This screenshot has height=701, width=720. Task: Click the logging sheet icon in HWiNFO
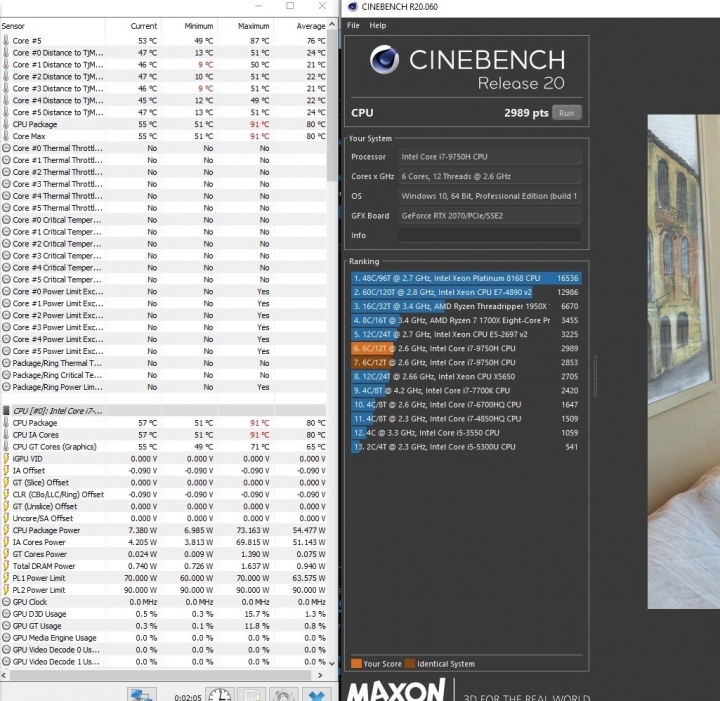(x=252, y=695)
